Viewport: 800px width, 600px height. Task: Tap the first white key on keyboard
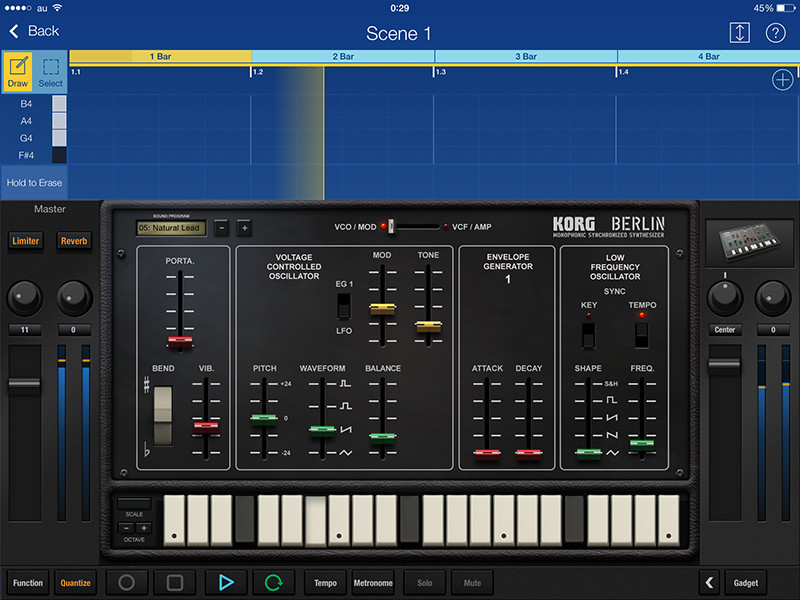[x=174, y=520]
